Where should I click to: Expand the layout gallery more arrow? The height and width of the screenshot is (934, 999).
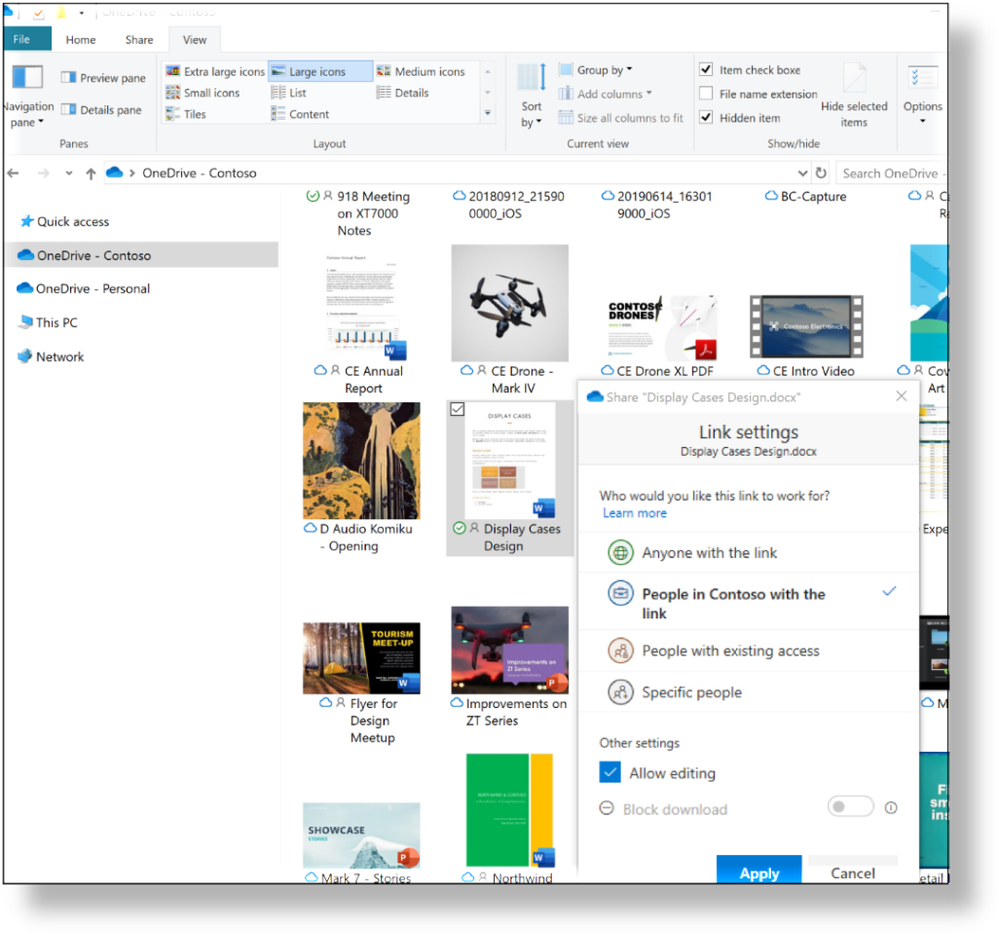click(x=487, y=113)
